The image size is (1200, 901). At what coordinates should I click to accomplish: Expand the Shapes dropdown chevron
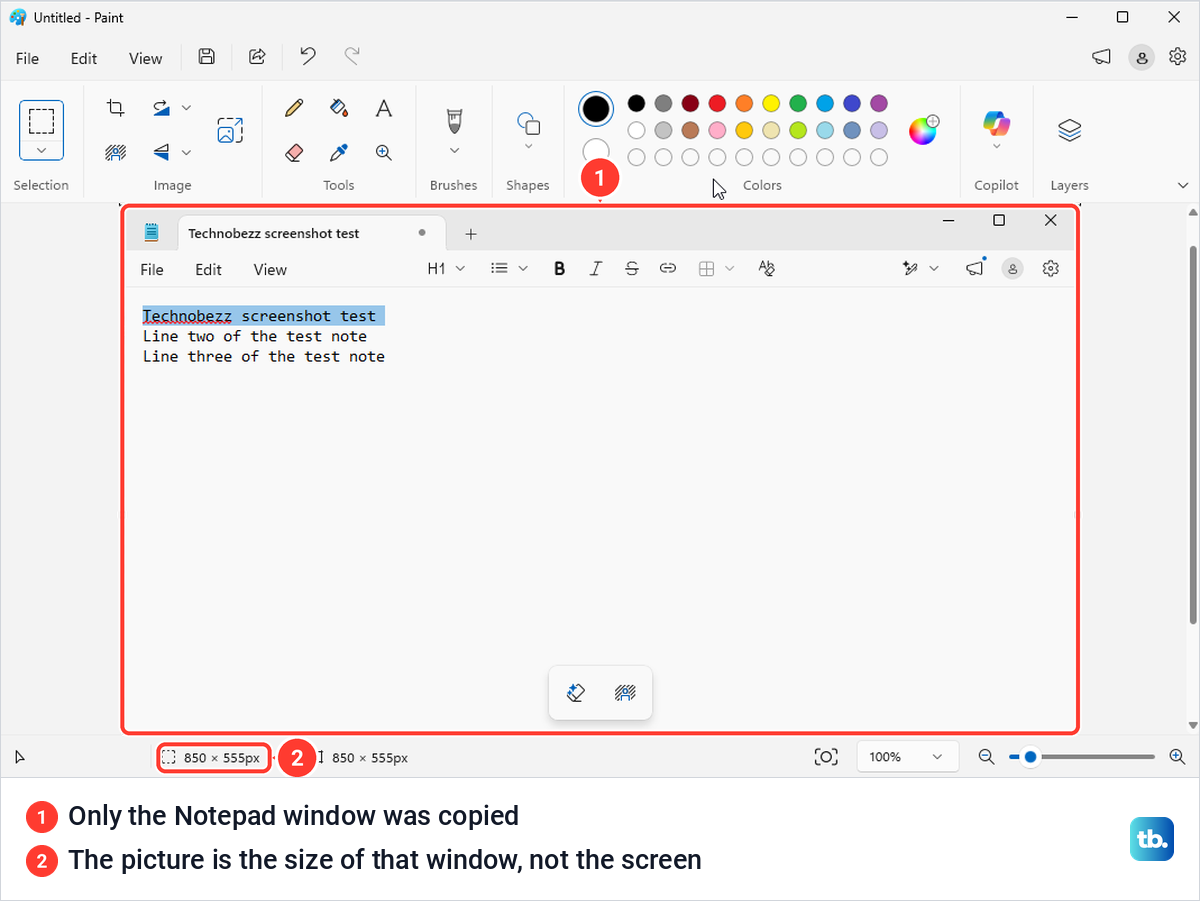point(528,147)
